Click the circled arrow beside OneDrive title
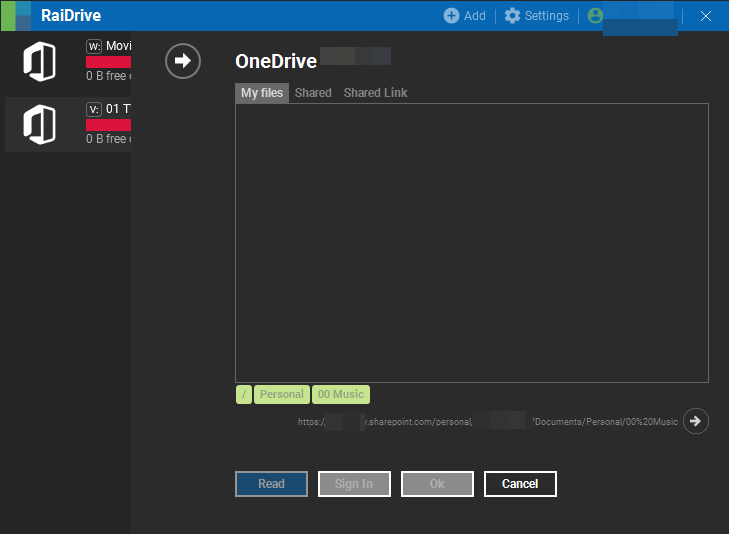729x534 pixels. pyautogui.click(x=183, y=61)
